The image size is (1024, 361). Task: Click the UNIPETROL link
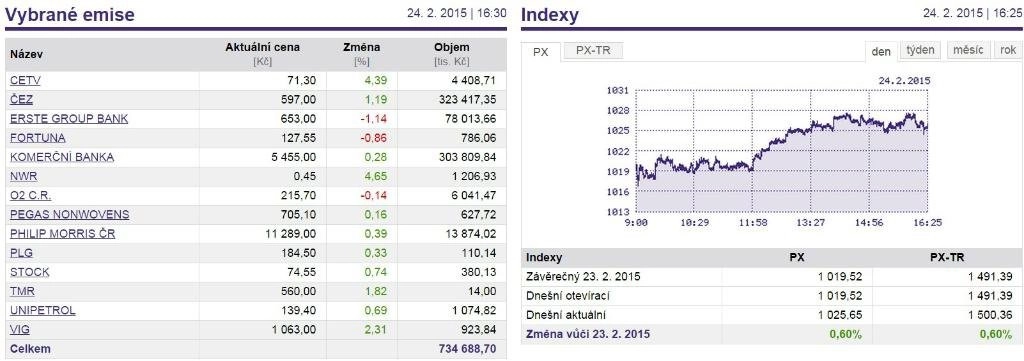tap(42, 311)
